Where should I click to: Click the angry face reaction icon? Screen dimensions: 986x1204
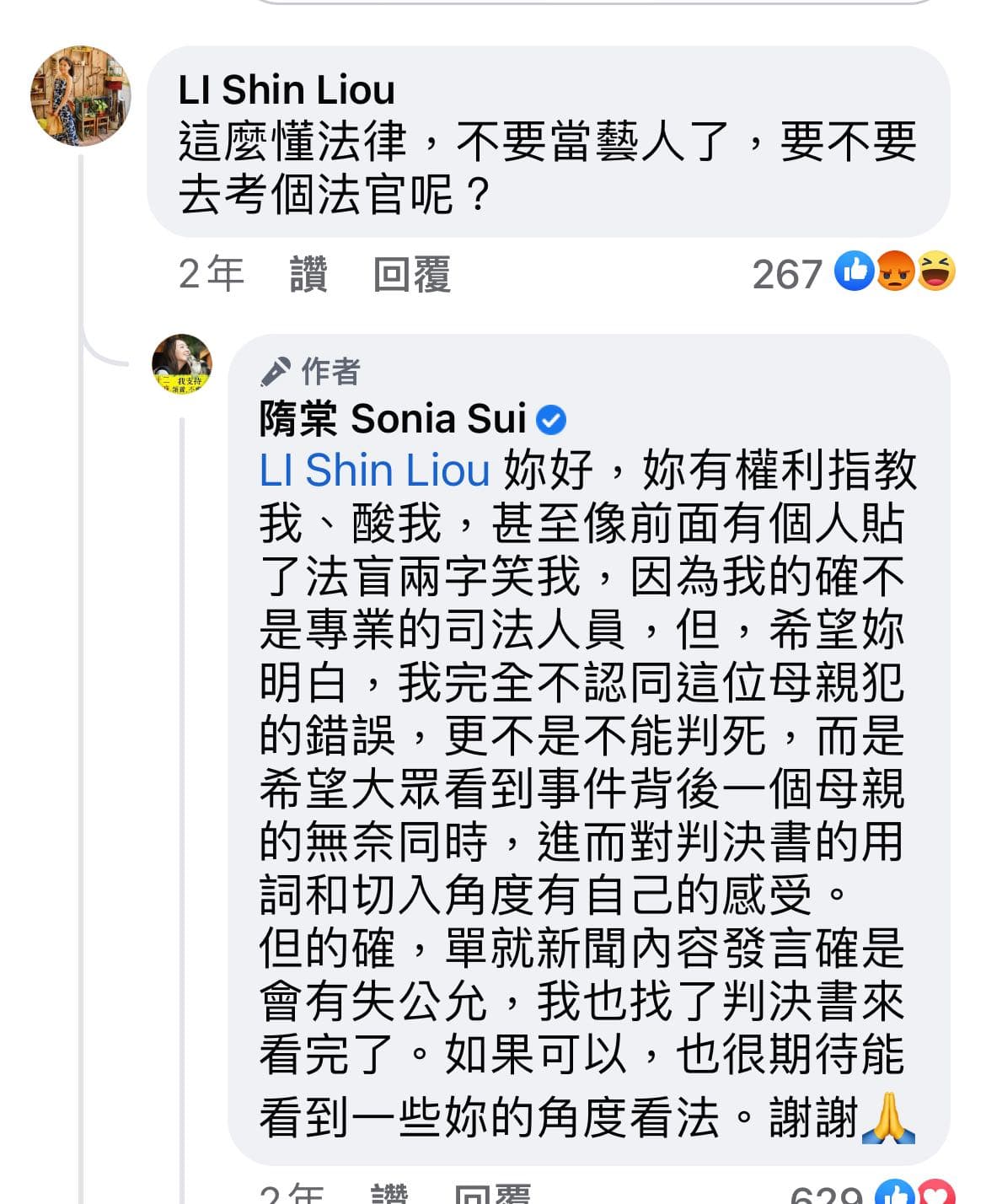(x=895, y=272)
